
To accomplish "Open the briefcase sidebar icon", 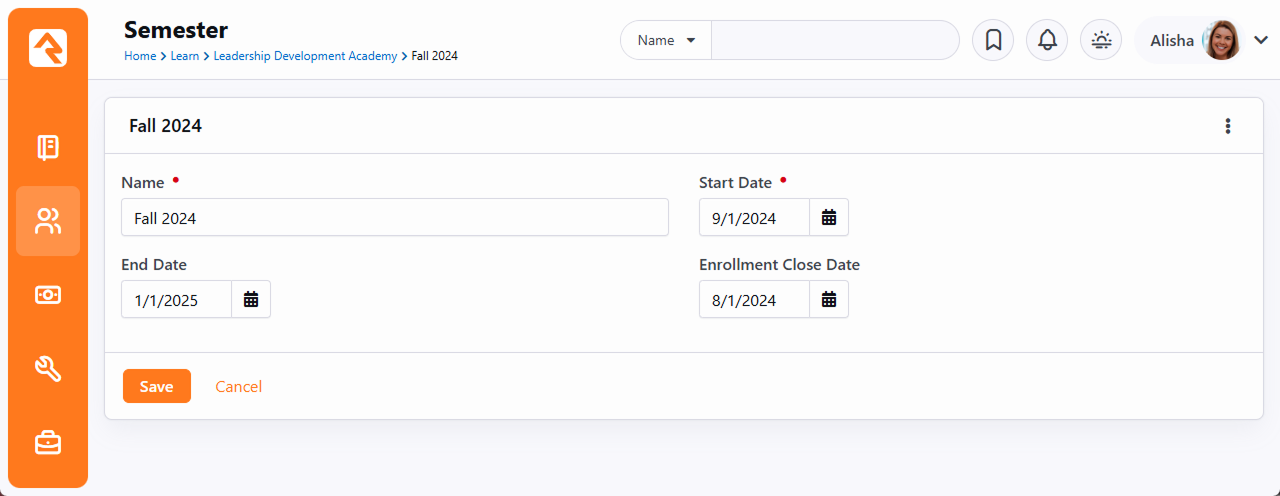I will (48, 442).
